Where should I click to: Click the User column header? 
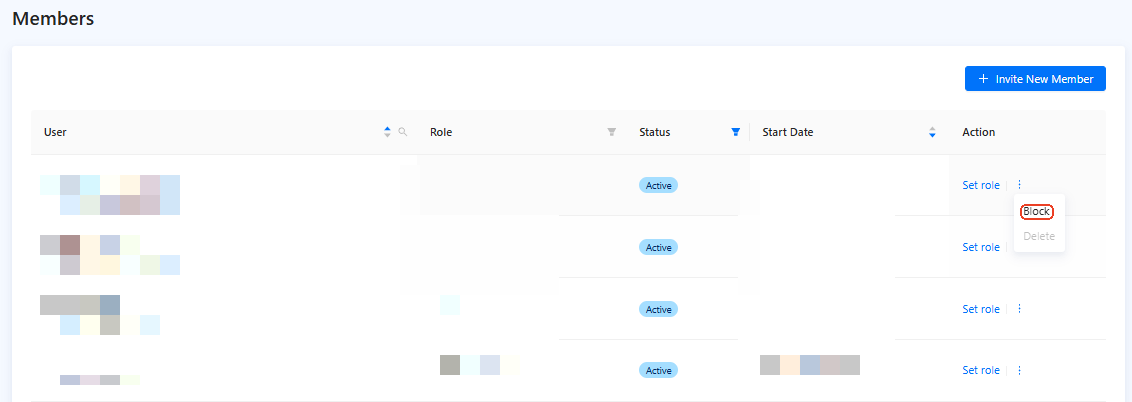56,132
